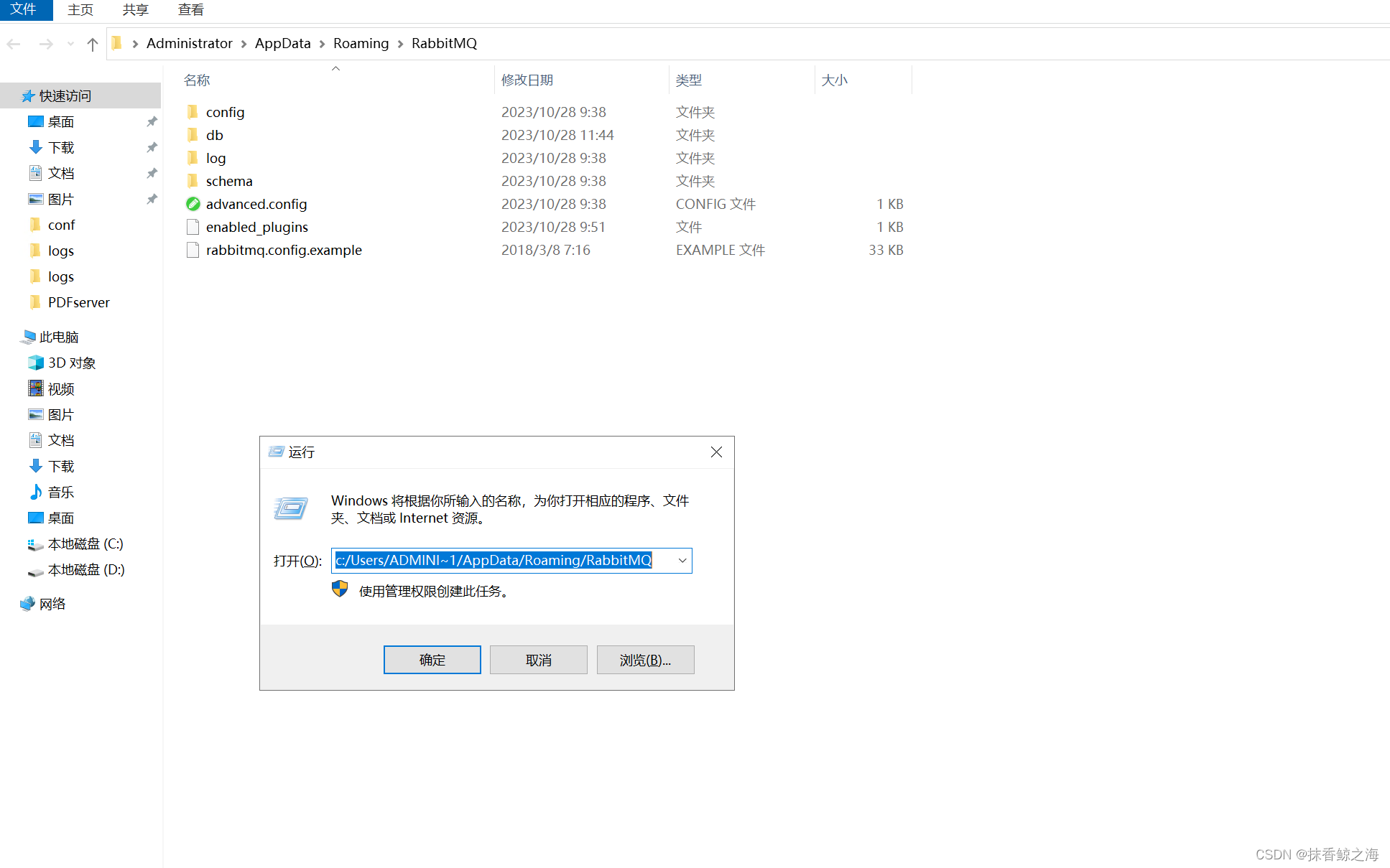Sort by 名称 column header
1390x868 pixels.
(x=197, y=80)
